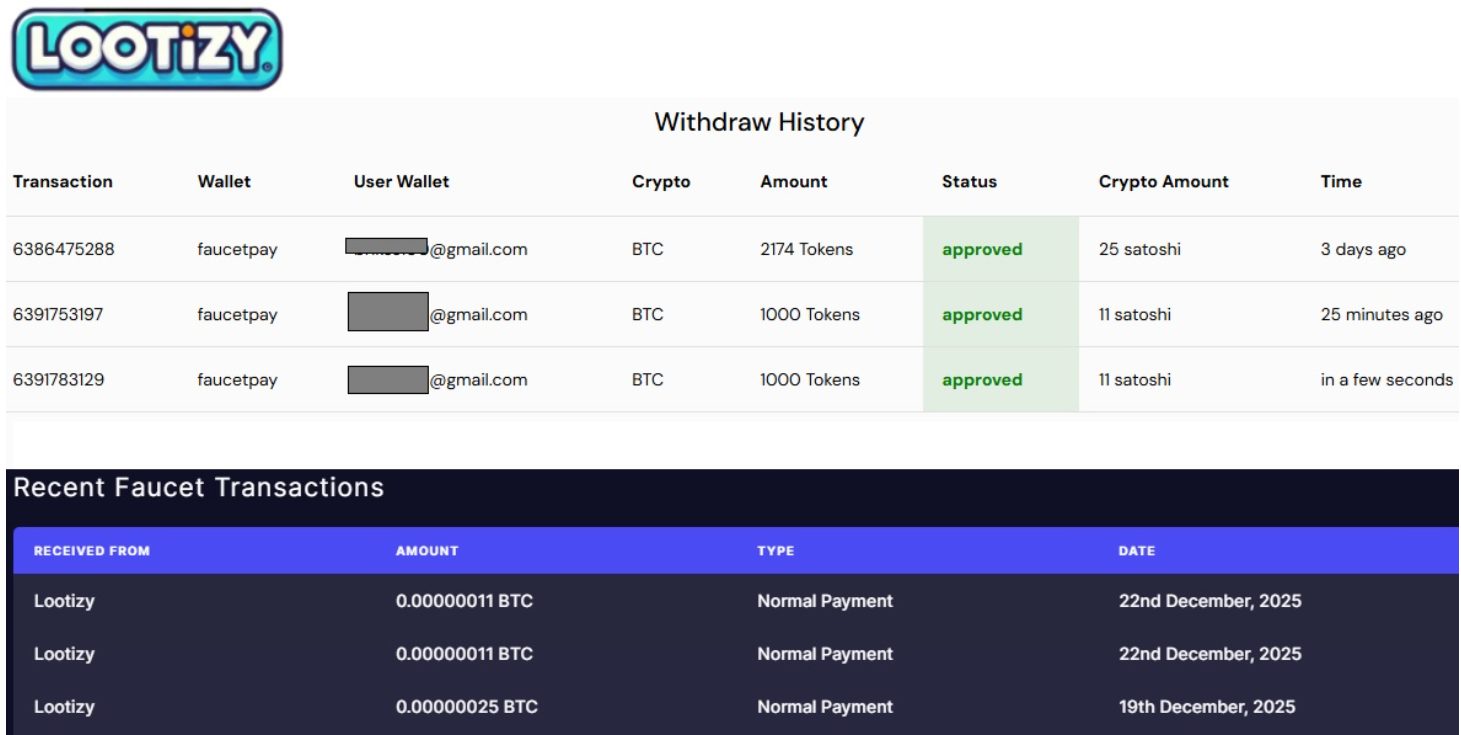Click the Time column header

pyautogui.click(x=1340, y=182)
